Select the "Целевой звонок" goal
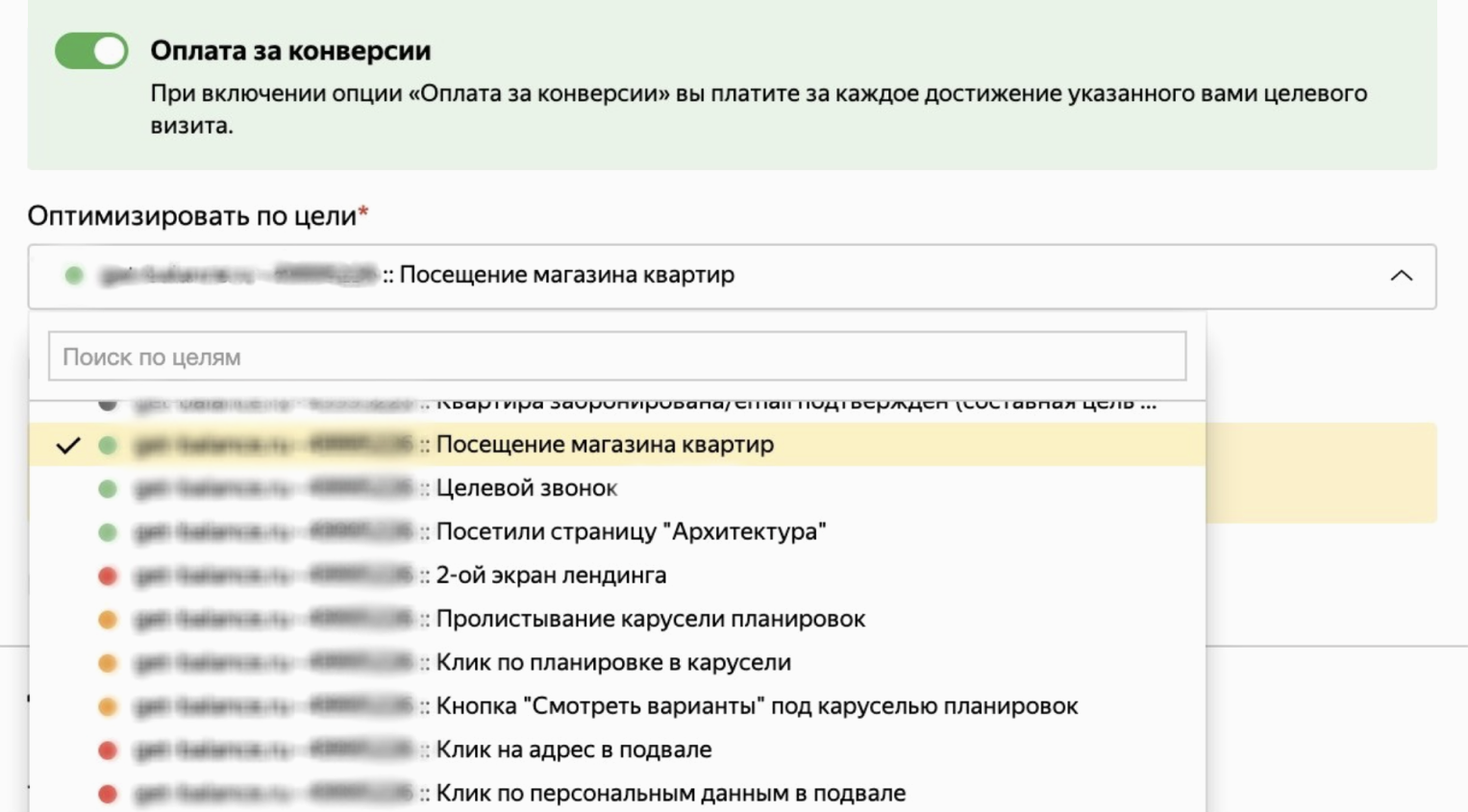The image size is (1468, 812). pos(526,488)
